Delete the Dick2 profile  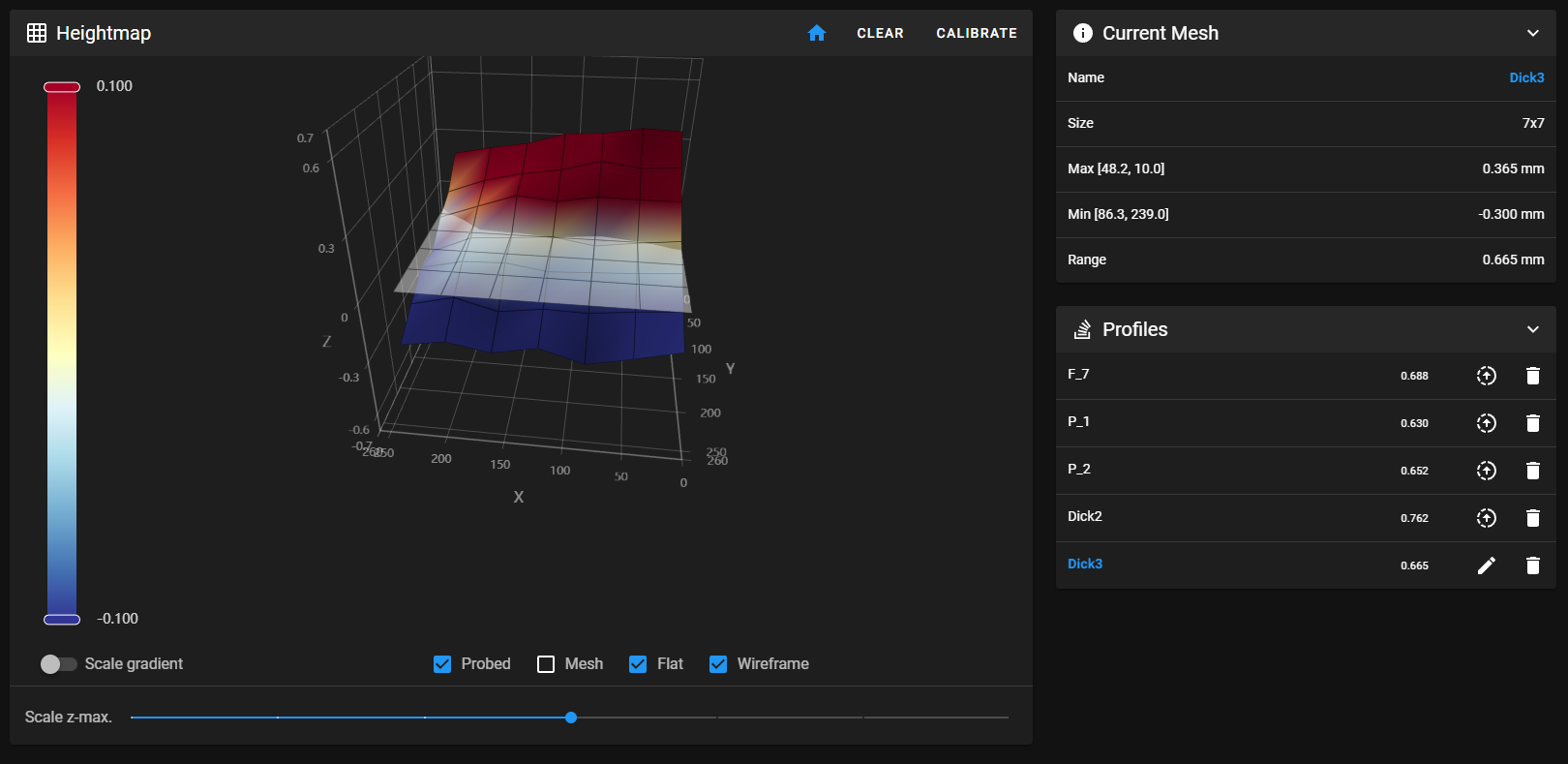click(1533, 518)
